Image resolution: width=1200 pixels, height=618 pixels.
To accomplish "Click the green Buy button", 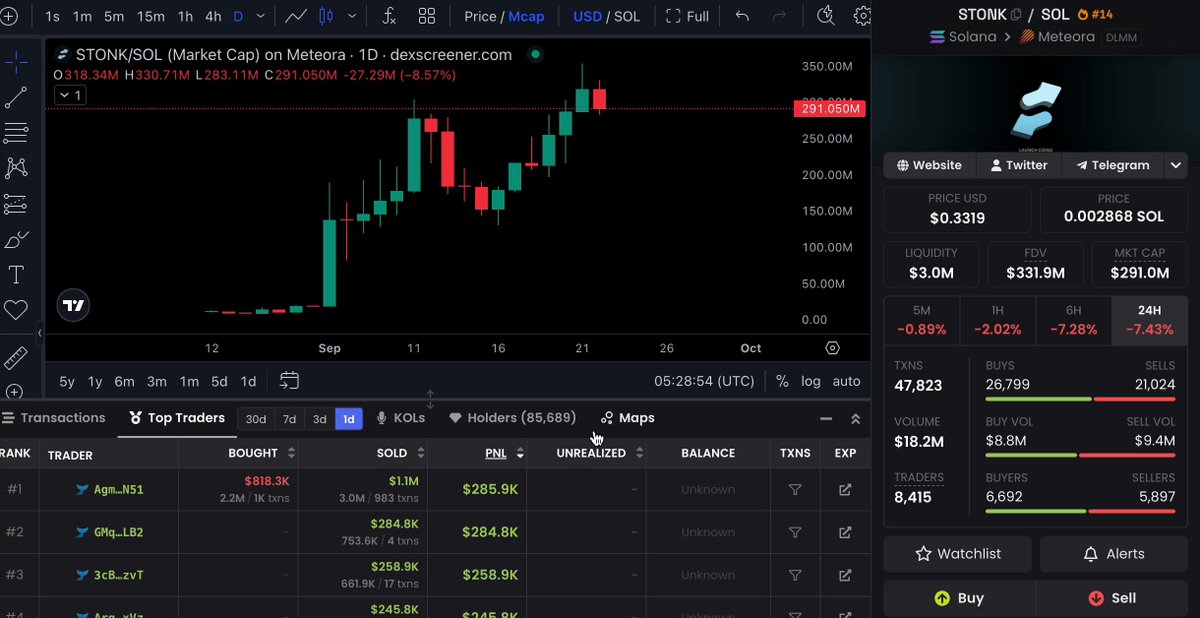I will [x=959, y=598].
